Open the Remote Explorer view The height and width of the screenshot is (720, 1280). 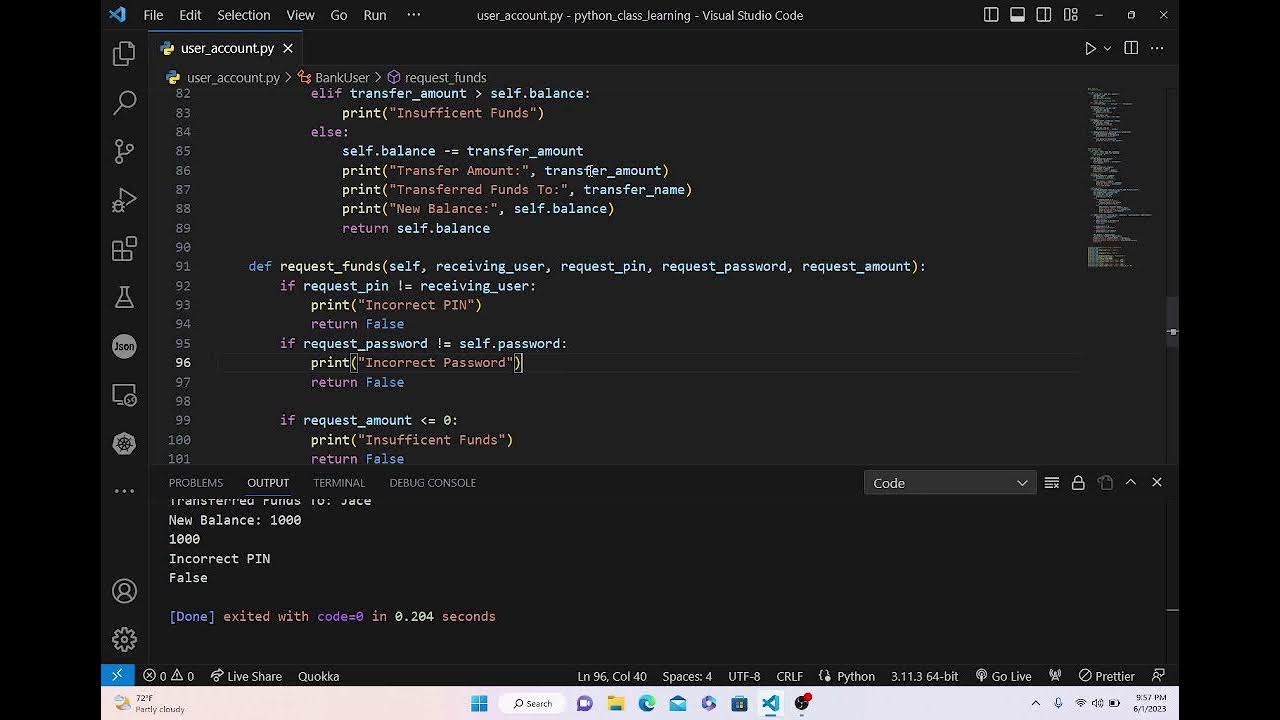click(124, 395)
